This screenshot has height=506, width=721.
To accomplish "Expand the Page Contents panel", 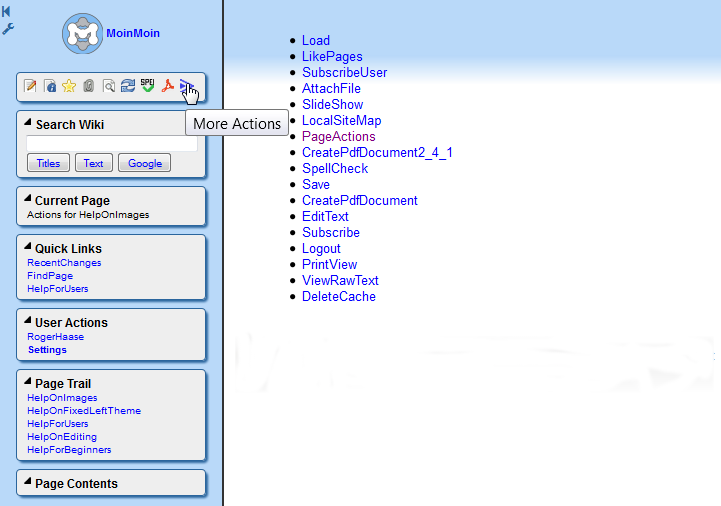I will pos(28,483).
